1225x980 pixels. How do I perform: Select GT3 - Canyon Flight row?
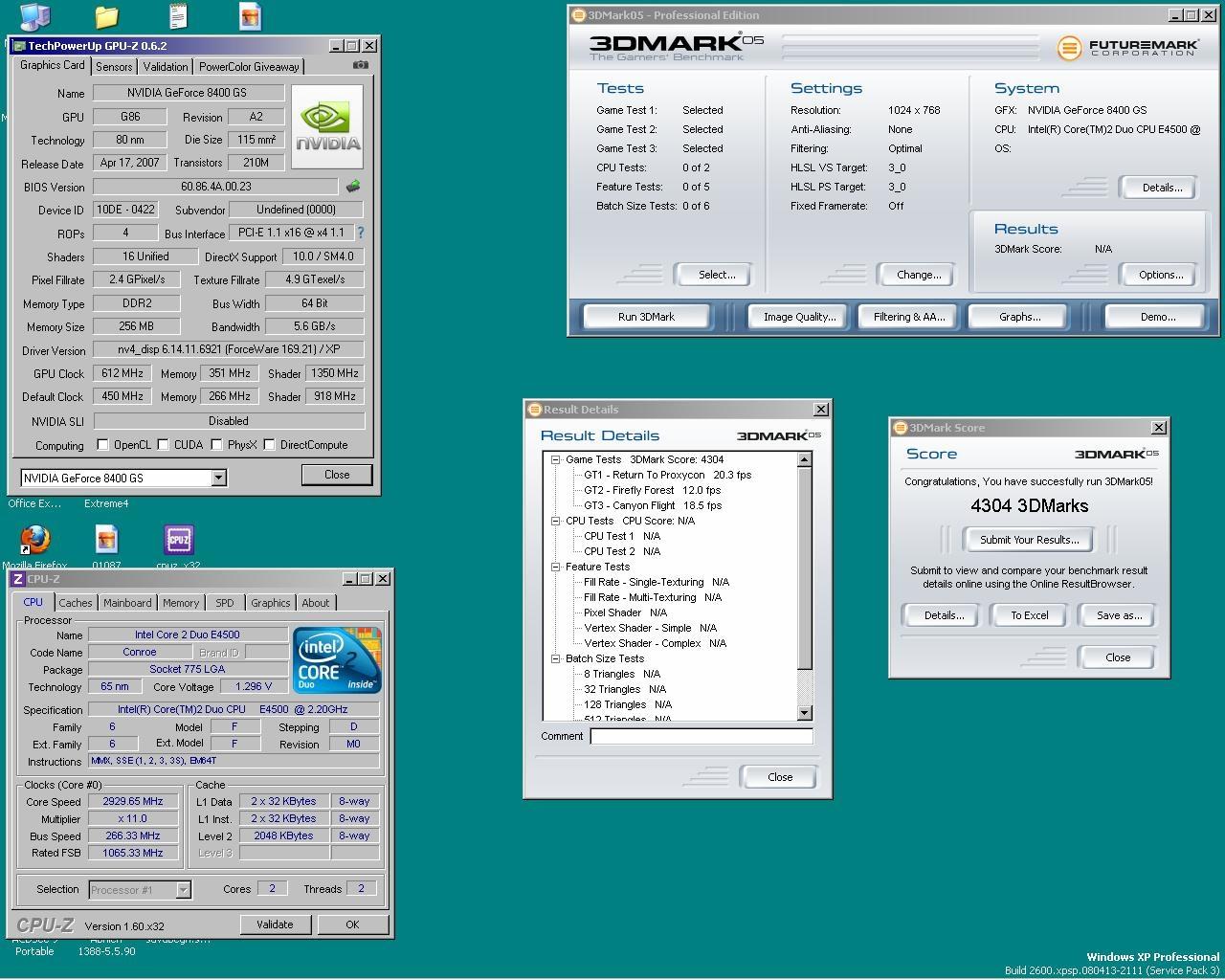pos(653,505)
